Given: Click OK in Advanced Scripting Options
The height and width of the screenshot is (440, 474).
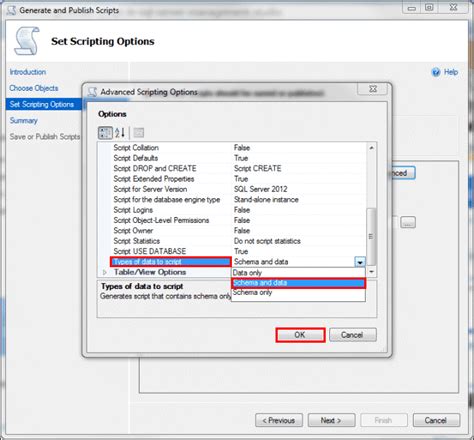Looking at the screenshot, I should 300,335.
